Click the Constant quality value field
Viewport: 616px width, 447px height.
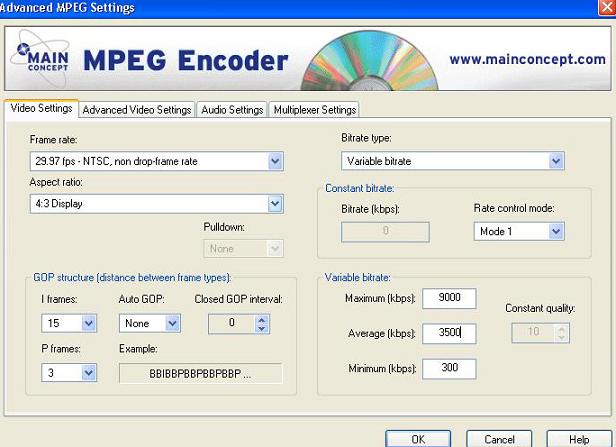click(x=534, y=332)
